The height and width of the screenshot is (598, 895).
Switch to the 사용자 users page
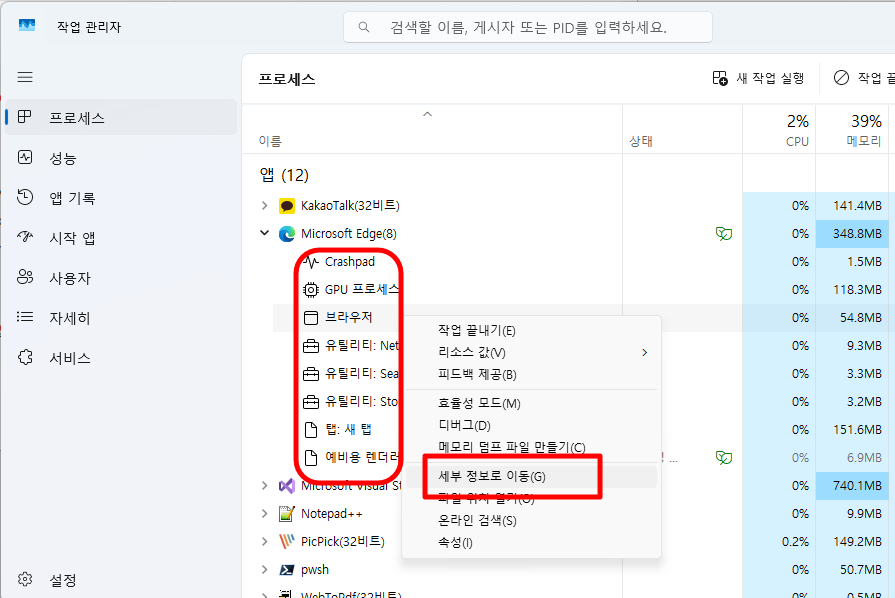point(121,278)
